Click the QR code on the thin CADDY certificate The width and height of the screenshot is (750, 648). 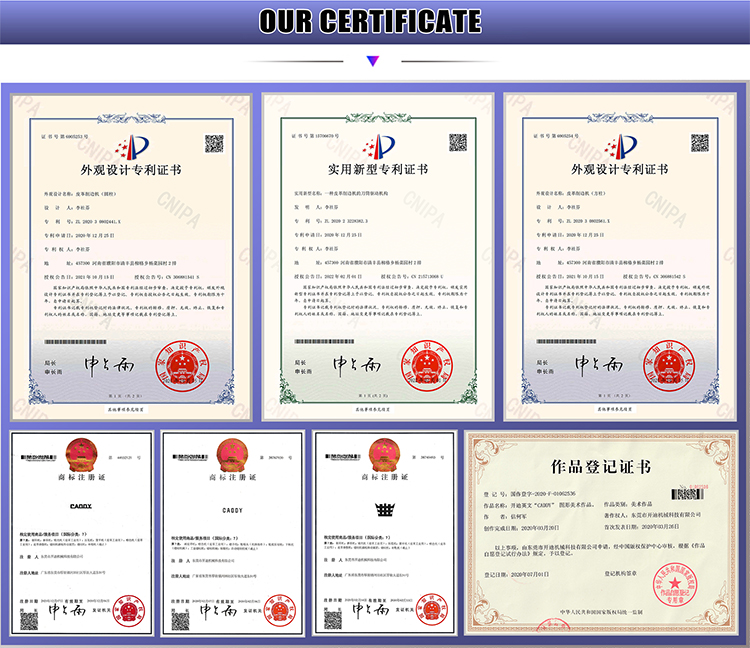[x=181, y=621]
